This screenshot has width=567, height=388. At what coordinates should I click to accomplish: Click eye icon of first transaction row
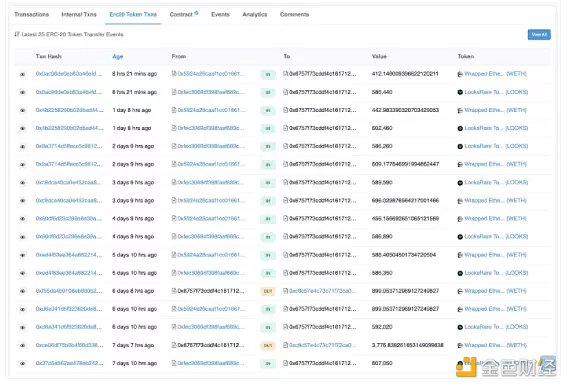(x=22, y=74)
